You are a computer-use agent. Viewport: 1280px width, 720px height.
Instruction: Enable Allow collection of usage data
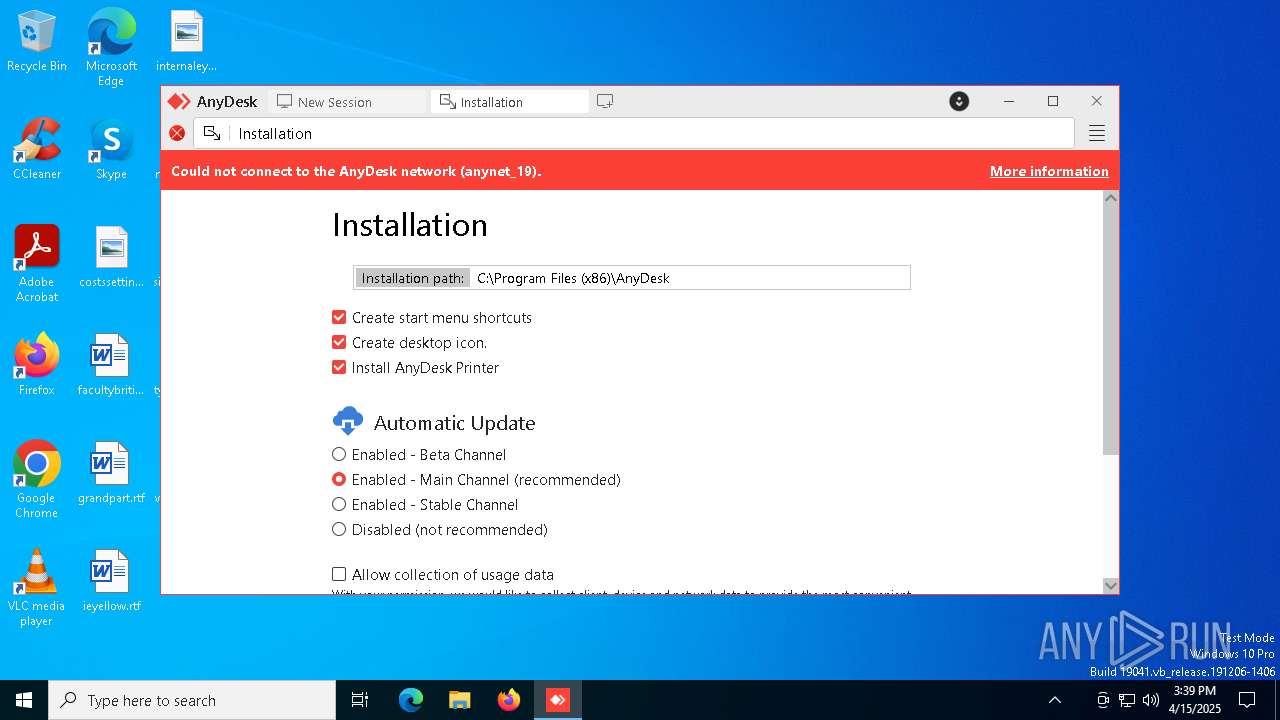pyautogui.click(x=339, y=574)
